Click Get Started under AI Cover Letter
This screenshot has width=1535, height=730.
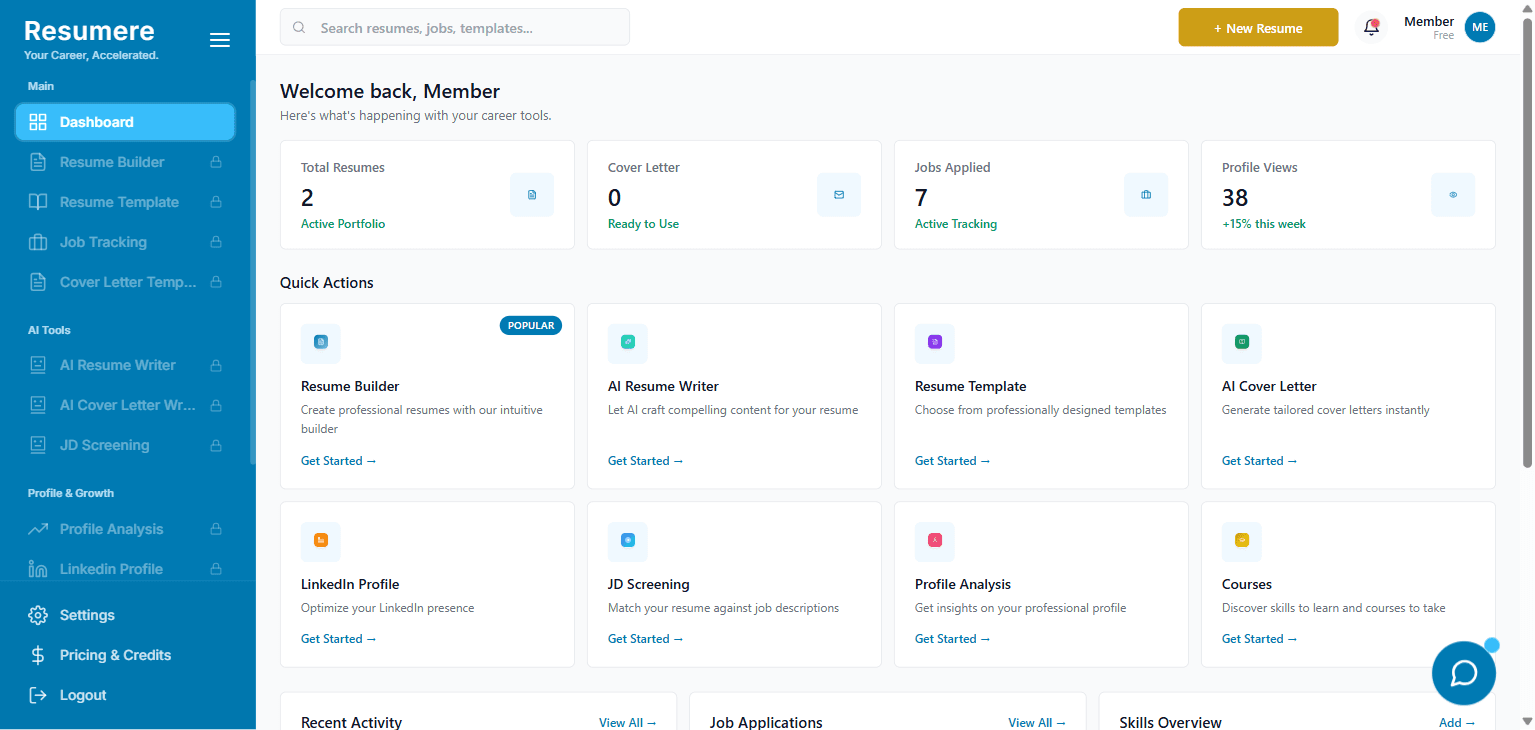point(1260,461)
